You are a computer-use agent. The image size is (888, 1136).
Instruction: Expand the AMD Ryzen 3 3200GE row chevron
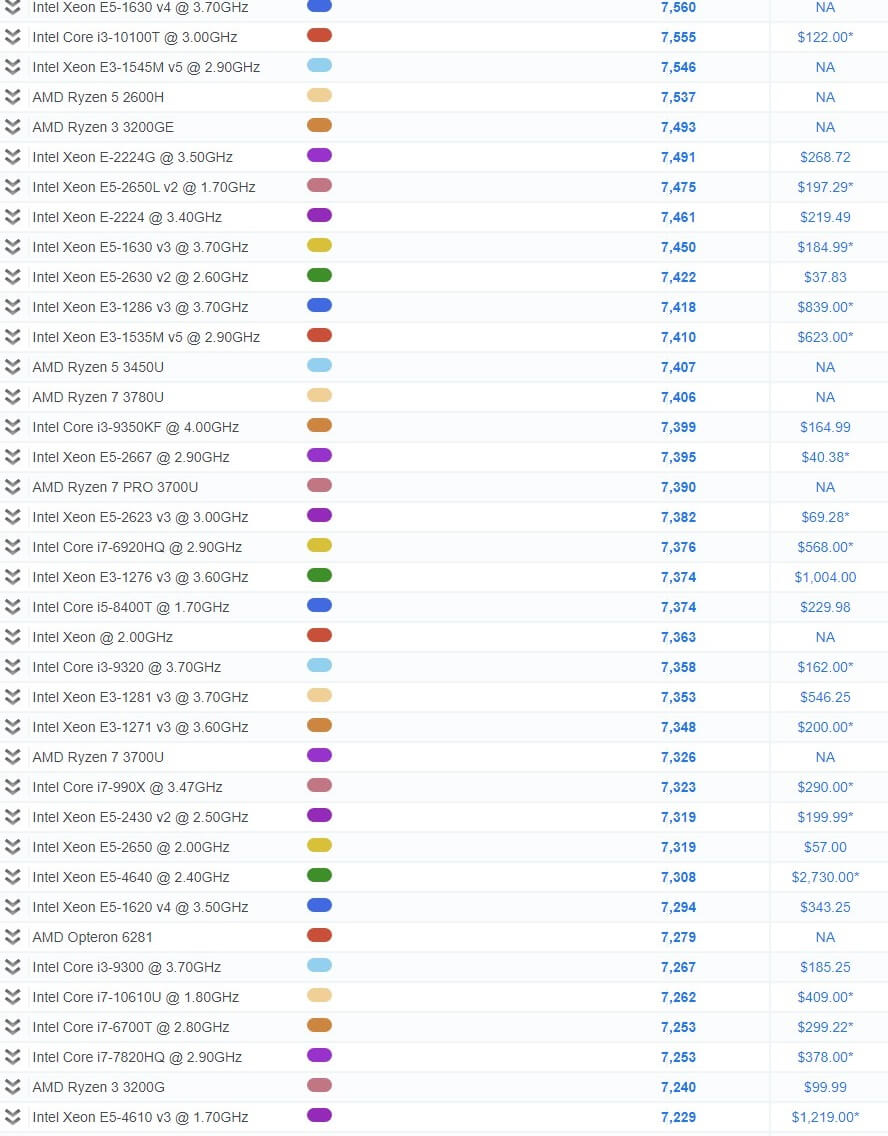point(12,127)
